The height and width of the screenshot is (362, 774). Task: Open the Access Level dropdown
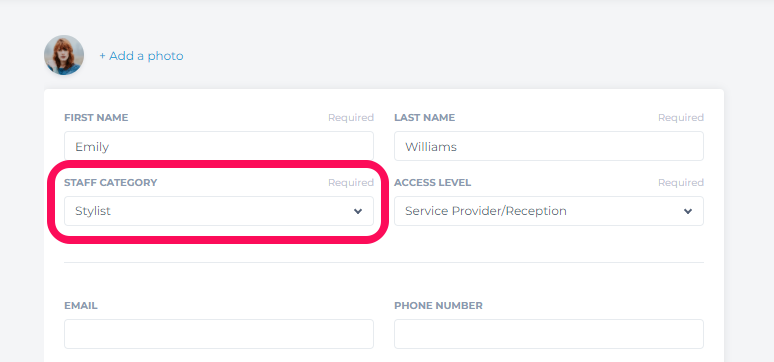coord(549,211)
